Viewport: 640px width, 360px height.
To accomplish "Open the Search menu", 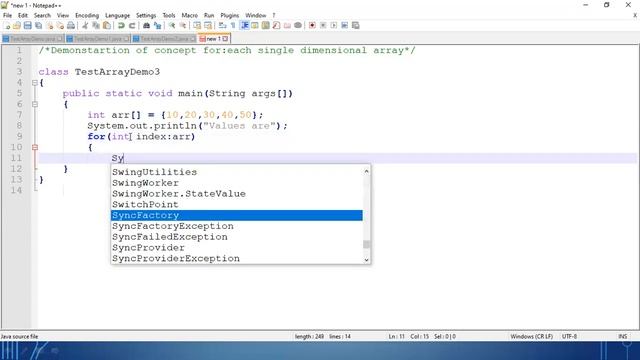I will tap(42, 16).
